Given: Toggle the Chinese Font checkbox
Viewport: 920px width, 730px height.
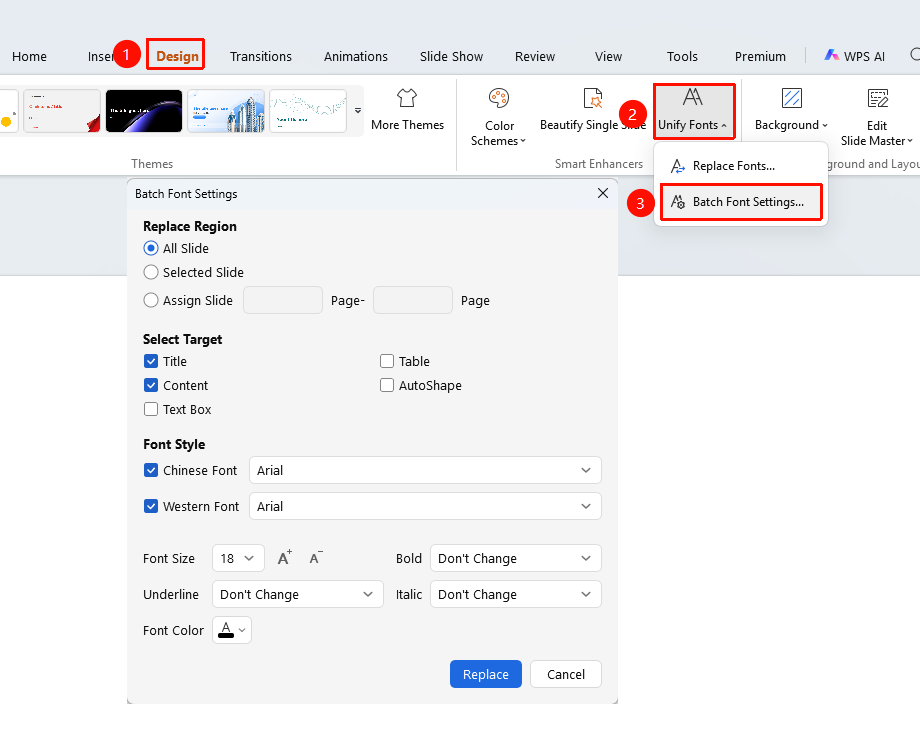Looking at the screenshot, I should pyautogui.click(x=151, y=471).
